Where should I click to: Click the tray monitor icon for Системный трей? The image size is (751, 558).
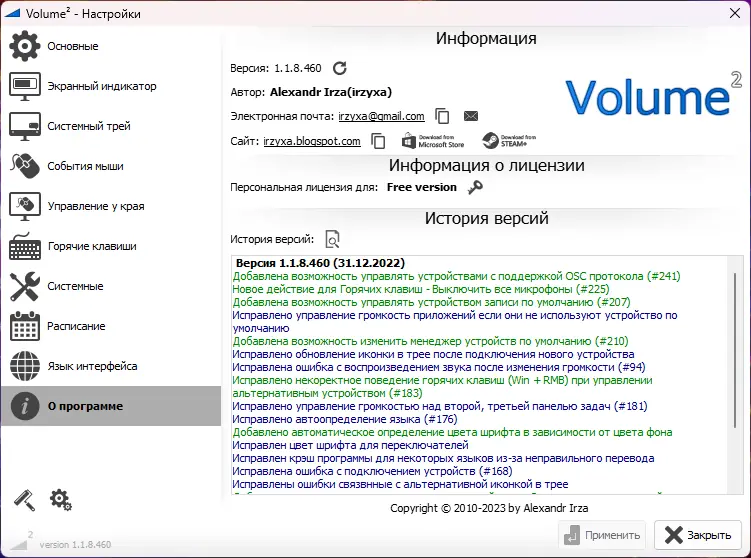click(x=24, y=126)
